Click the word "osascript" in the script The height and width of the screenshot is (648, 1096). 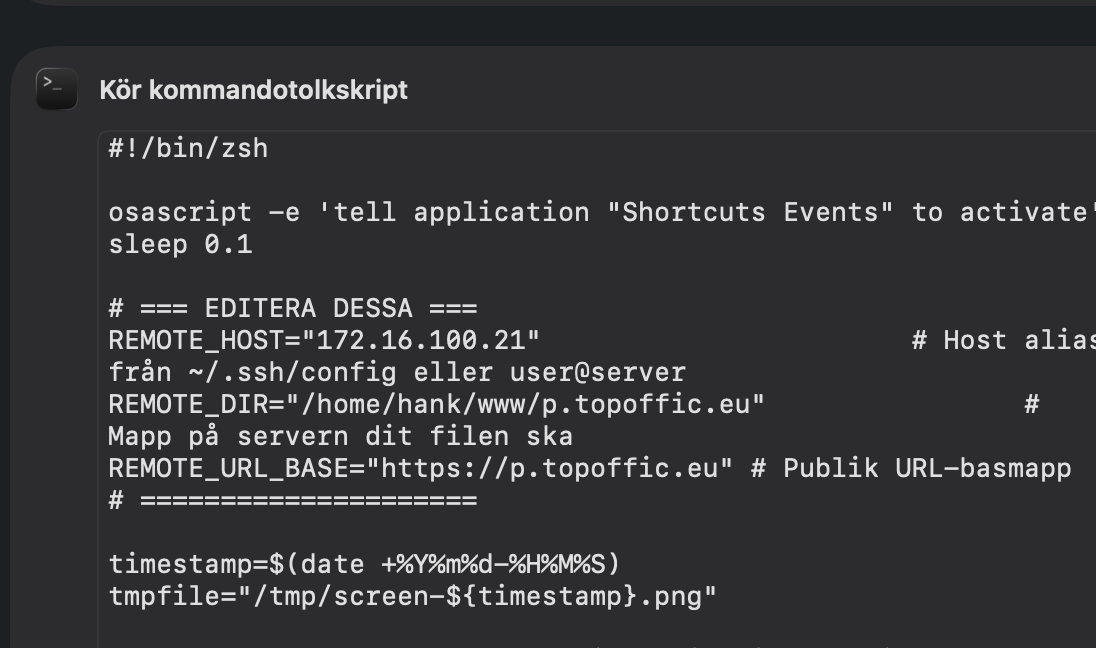coord(180,213)
